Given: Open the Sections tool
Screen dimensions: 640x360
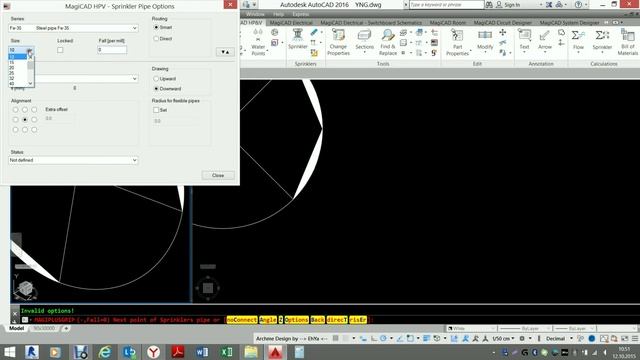Looking at the screenshot, I should (x=364, y=39).
